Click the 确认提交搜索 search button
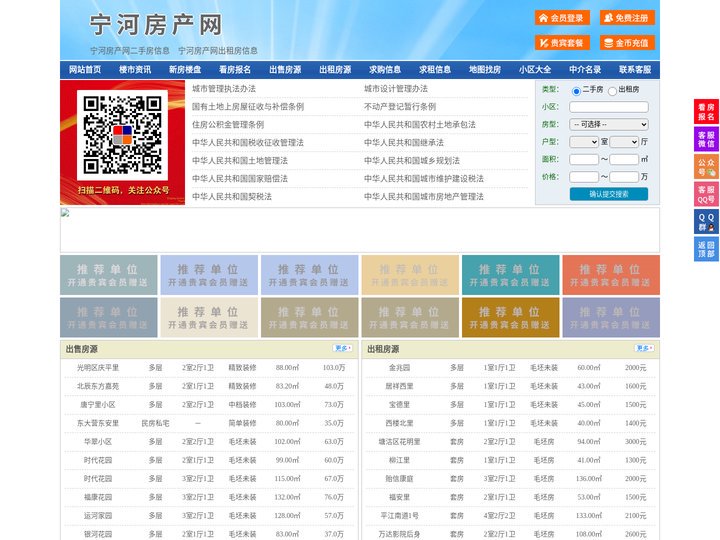This screenshot has height=540, width=720. pyautogui.click(x=609, y=194)
